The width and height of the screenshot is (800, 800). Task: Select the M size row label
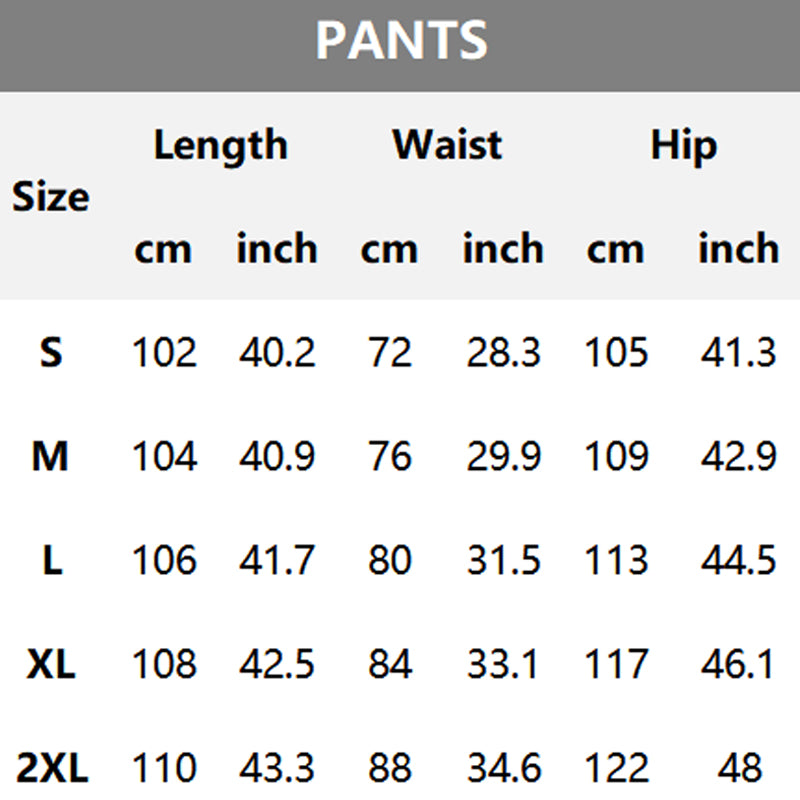[x=50, y=458]
